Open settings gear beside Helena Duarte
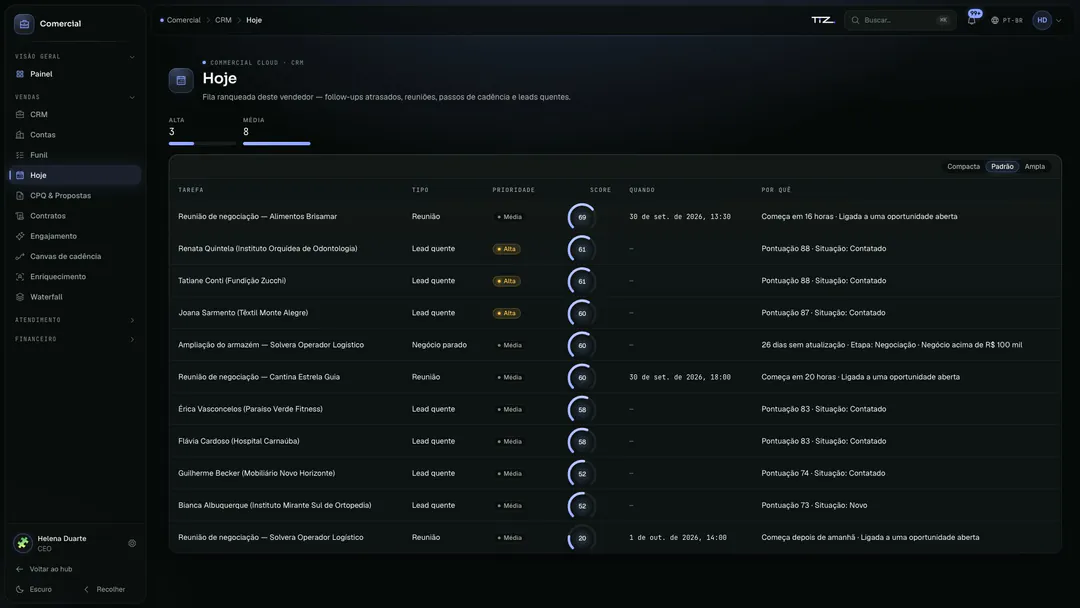The width and height of the screenshot is (1080, 608). coord(132,543)
